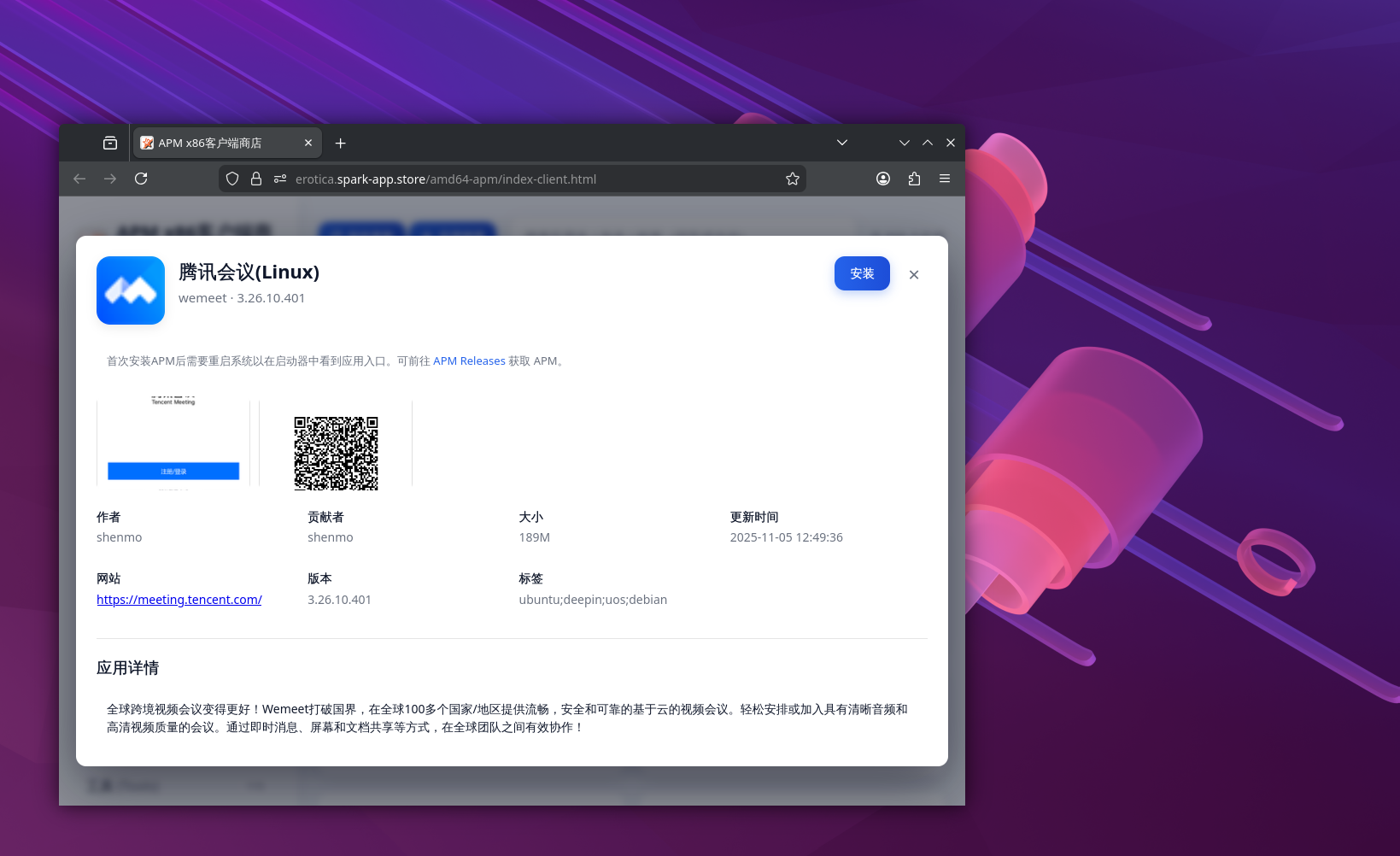Open the QR code screenshot thumbnail
This screenshot has width=1400, height=856.
[336, 443]
